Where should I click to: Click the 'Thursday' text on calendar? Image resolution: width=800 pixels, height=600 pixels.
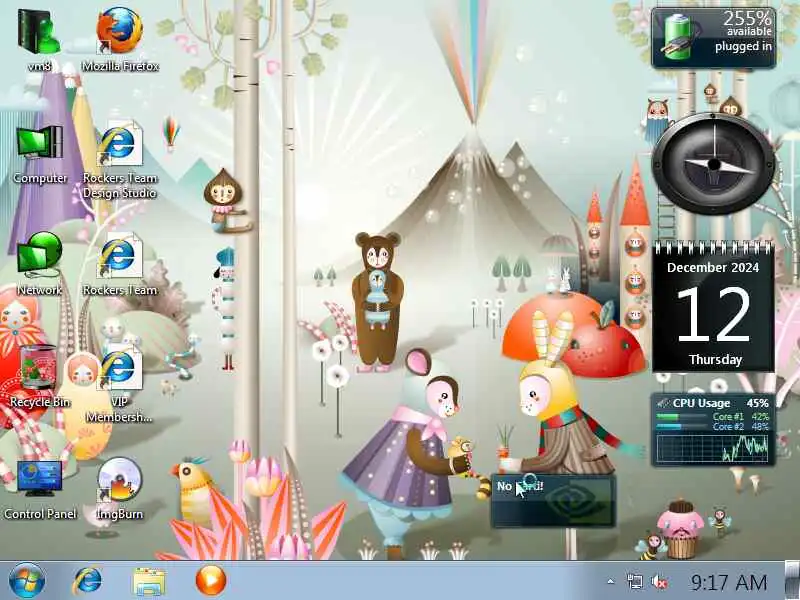point(715,360)
